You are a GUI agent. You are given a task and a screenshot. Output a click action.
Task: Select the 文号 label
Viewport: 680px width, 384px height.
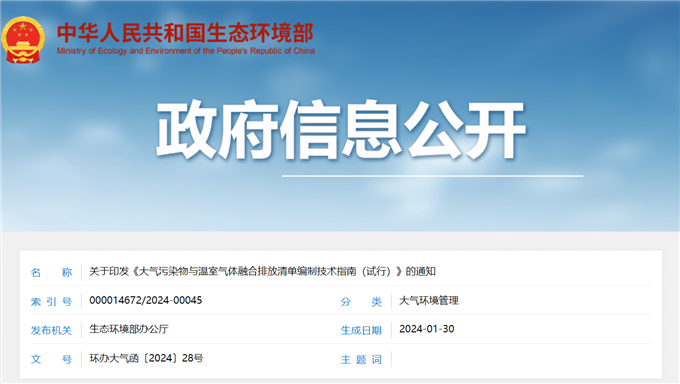pos(51,359)
